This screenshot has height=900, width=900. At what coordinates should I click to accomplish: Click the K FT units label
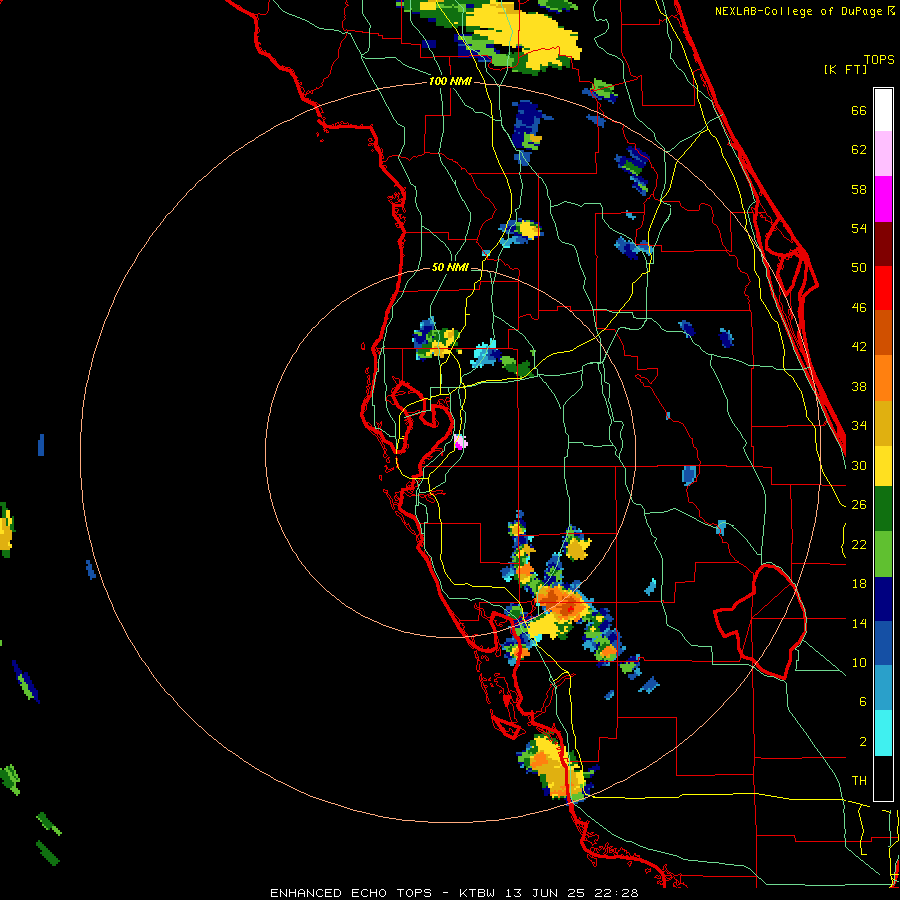point(845,70)
